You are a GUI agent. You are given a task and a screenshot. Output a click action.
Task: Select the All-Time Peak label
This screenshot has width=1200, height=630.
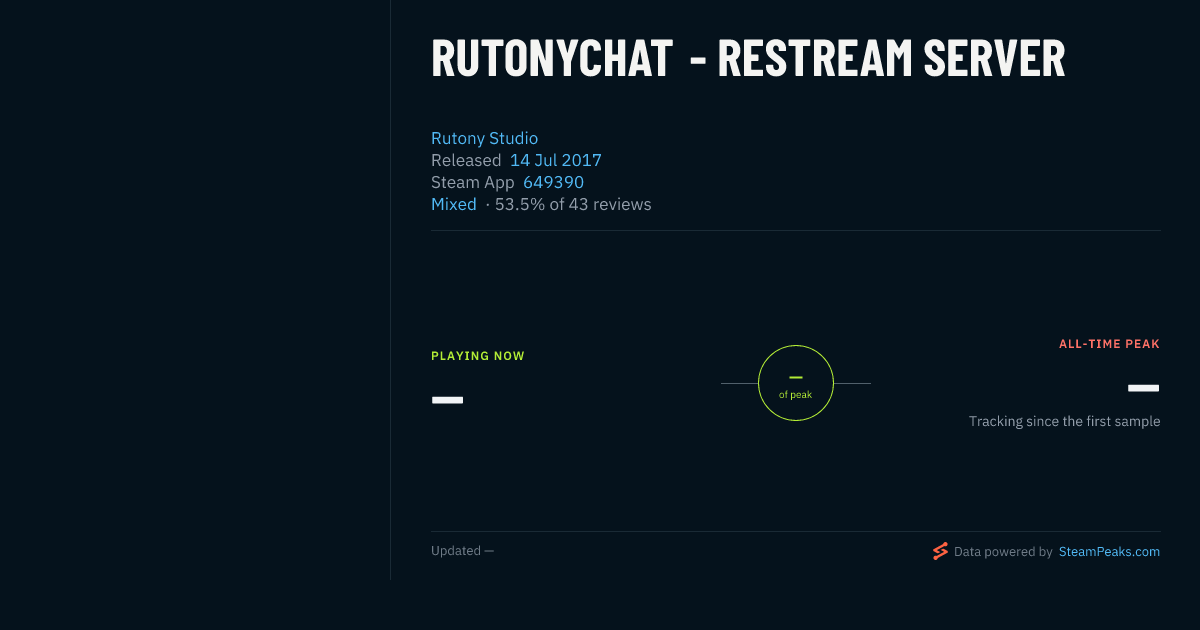pos(1109,344)
